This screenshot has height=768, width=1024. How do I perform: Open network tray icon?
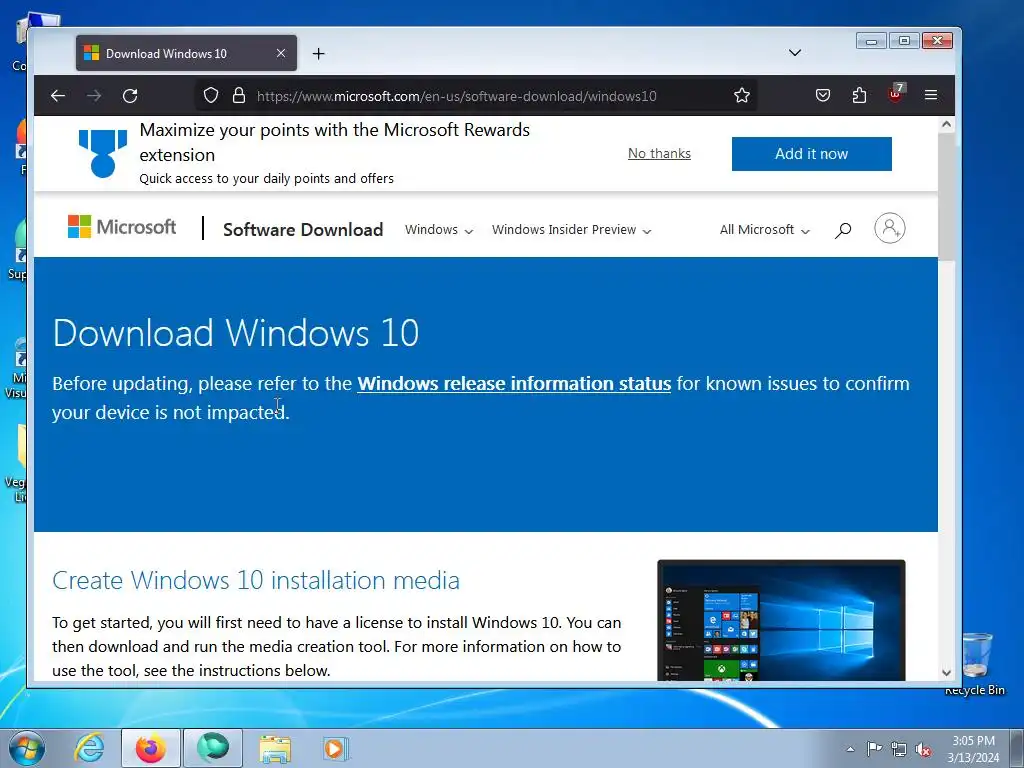tap(899, 749)
